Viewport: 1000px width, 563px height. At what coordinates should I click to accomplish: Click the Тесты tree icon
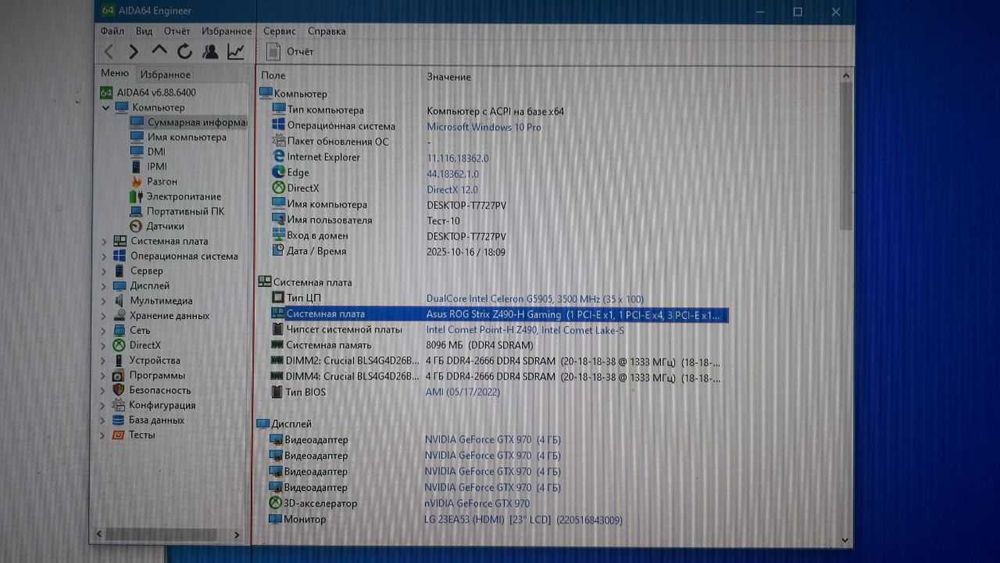[118, 435]
